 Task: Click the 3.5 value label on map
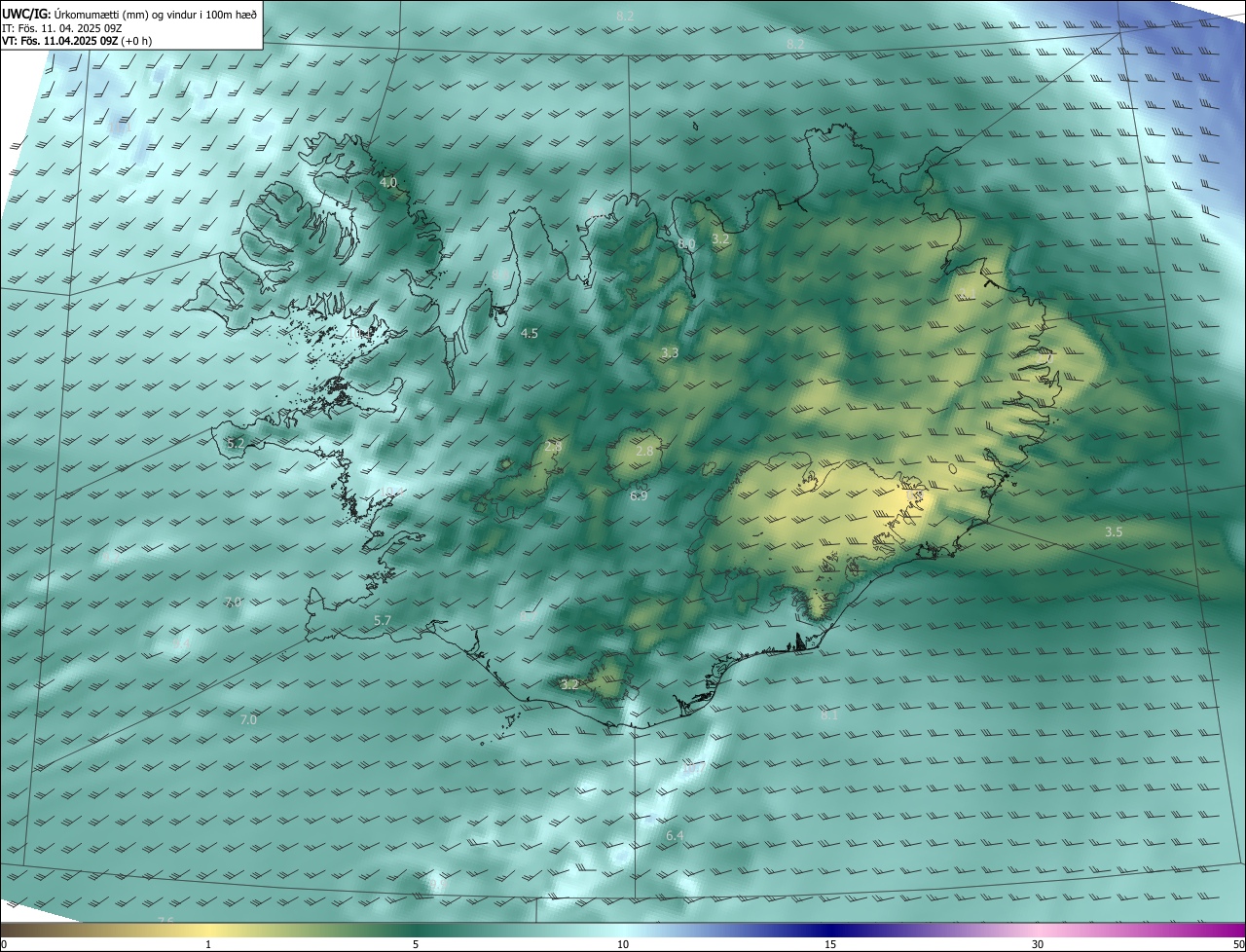coord(1114,532)
